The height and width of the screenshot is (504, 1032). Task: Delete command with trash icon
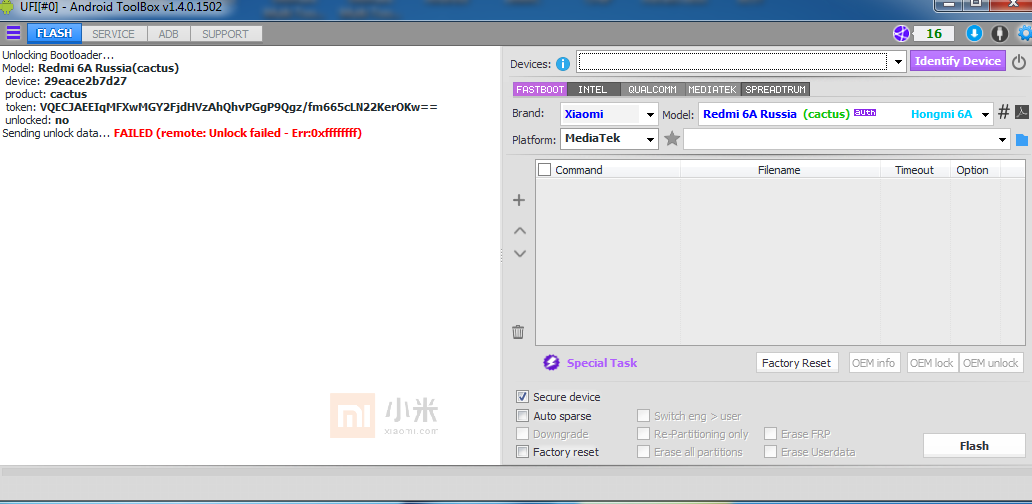518,332
